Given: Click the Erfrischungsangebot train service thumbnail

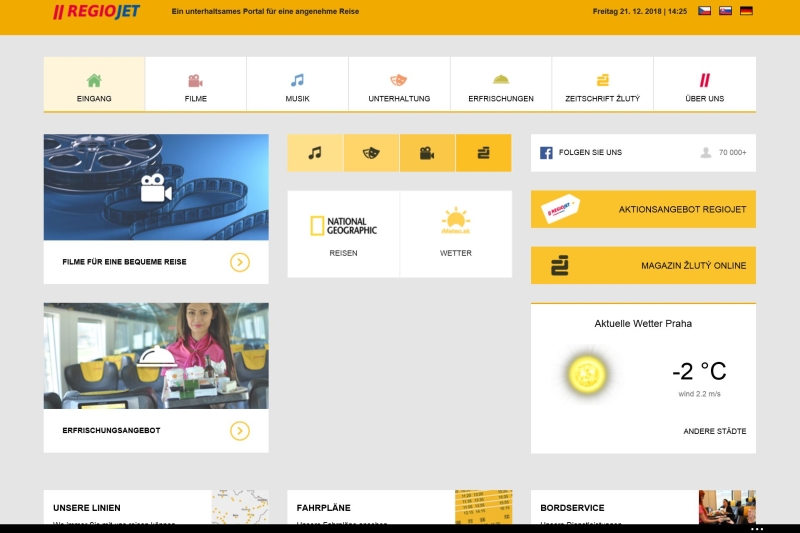Looking at the screenshot, I should click(x=156, y=356).
